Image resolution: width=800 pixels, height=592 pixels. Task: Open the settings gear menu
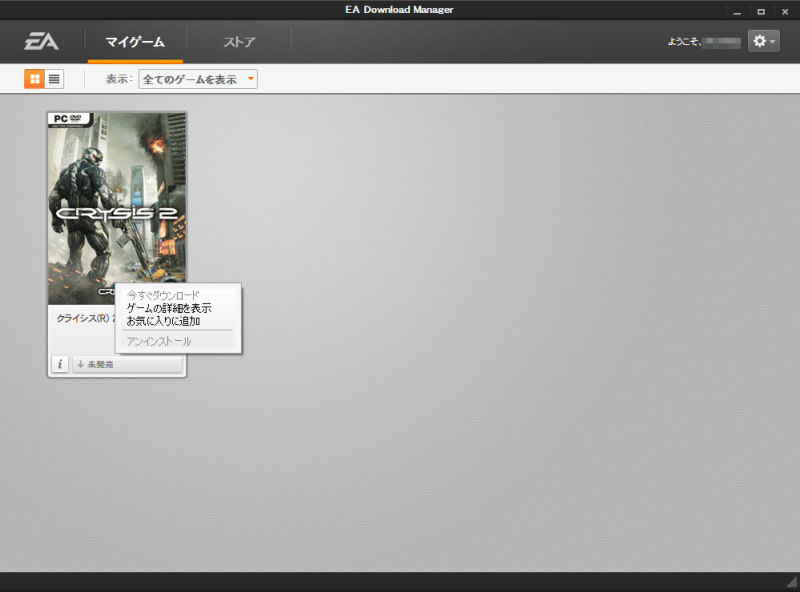tap(764, 41)
